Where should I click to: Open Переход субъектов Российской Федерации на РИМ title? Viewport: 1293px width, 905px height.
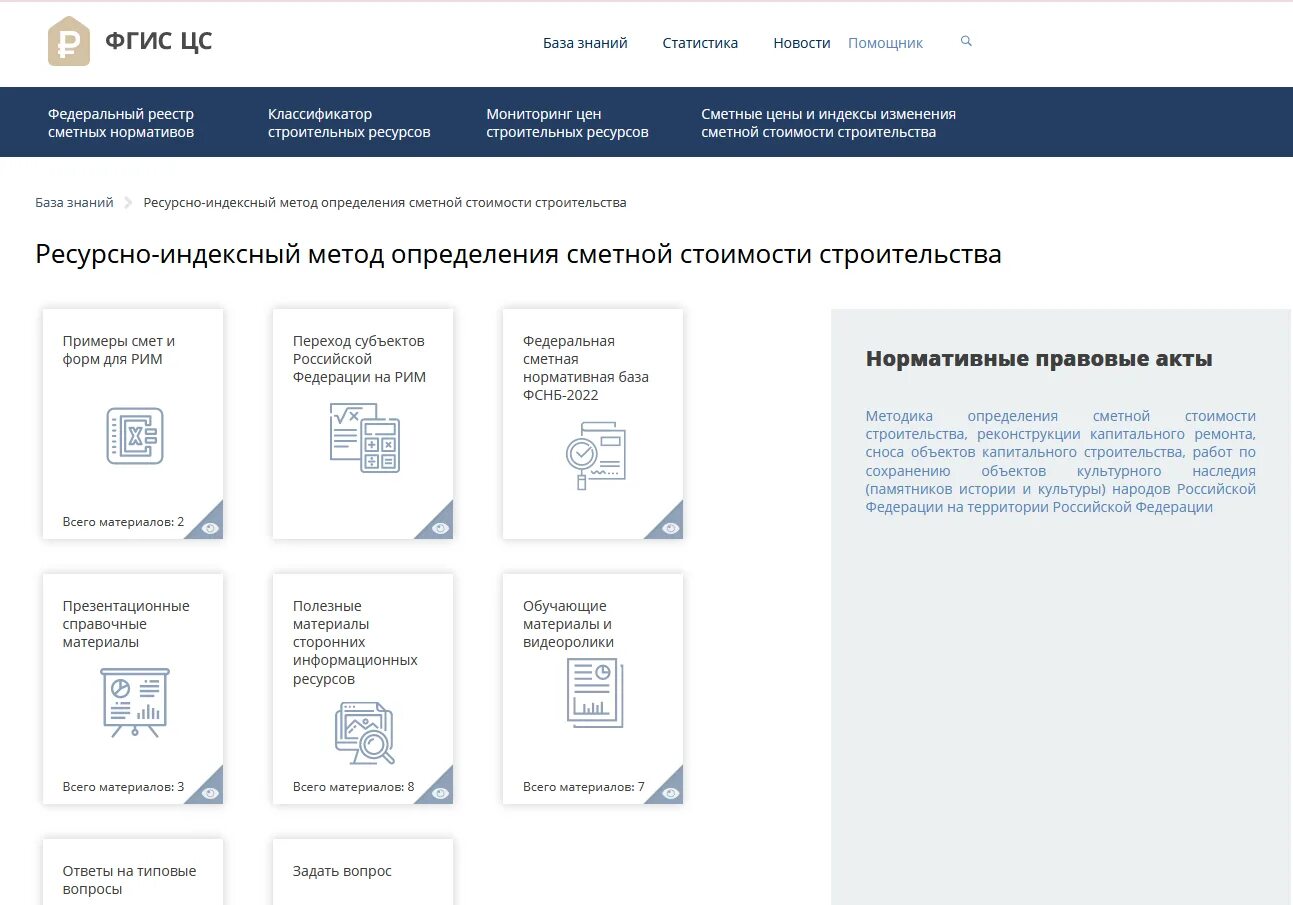click(359, 359)
